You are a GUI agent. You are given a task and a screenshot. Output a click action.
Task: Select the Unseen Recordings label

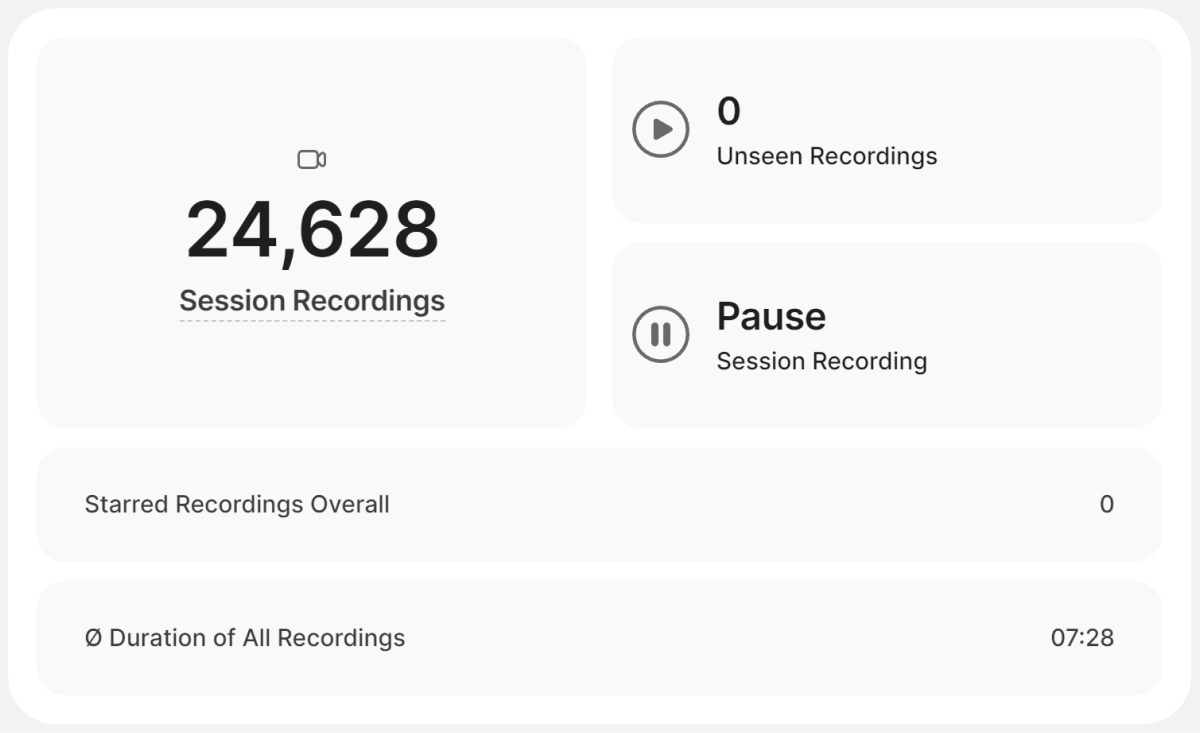[x=827, y=156]
